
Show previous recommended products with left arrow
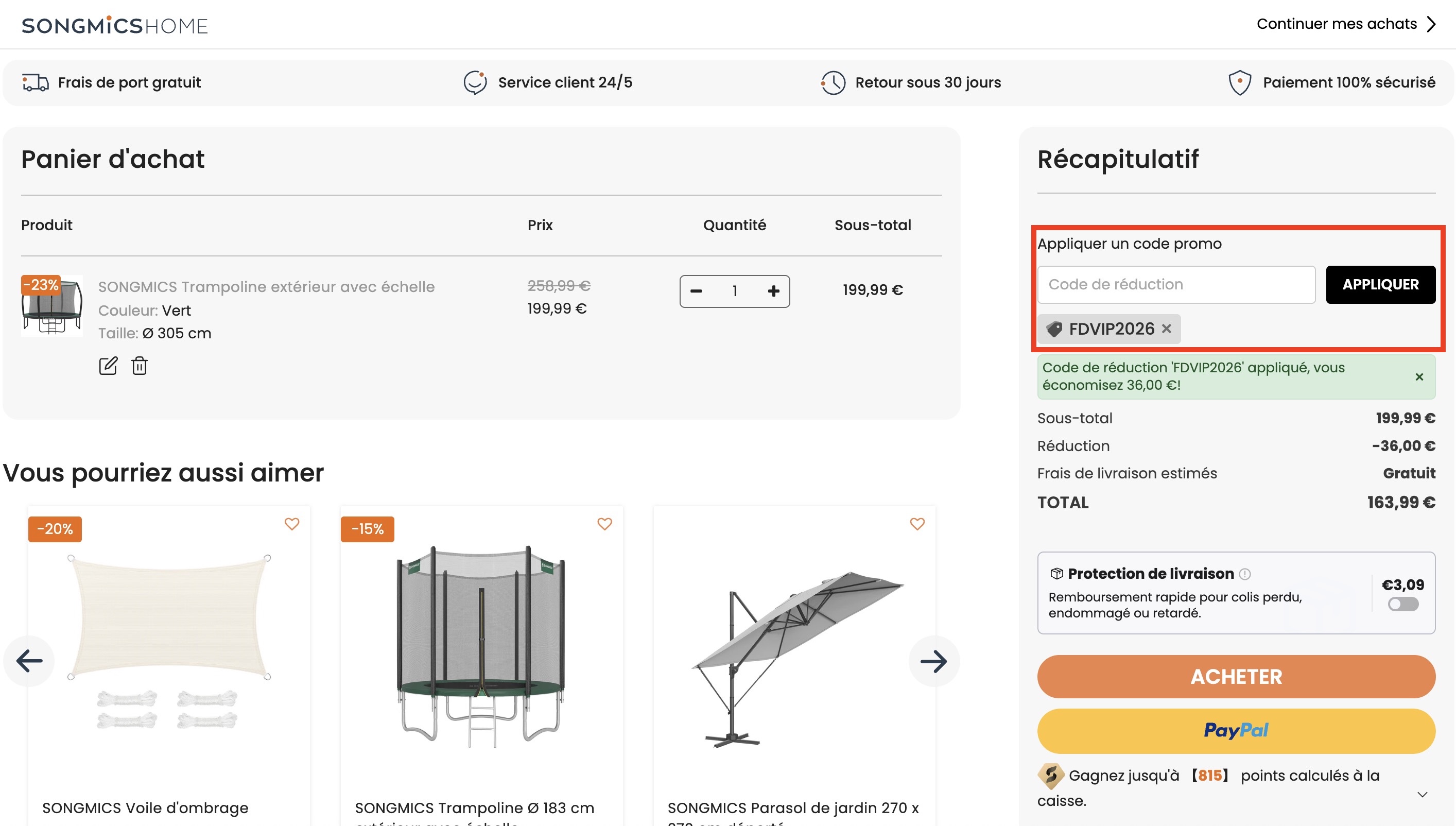pyautogui.click(x=29, y=661)
